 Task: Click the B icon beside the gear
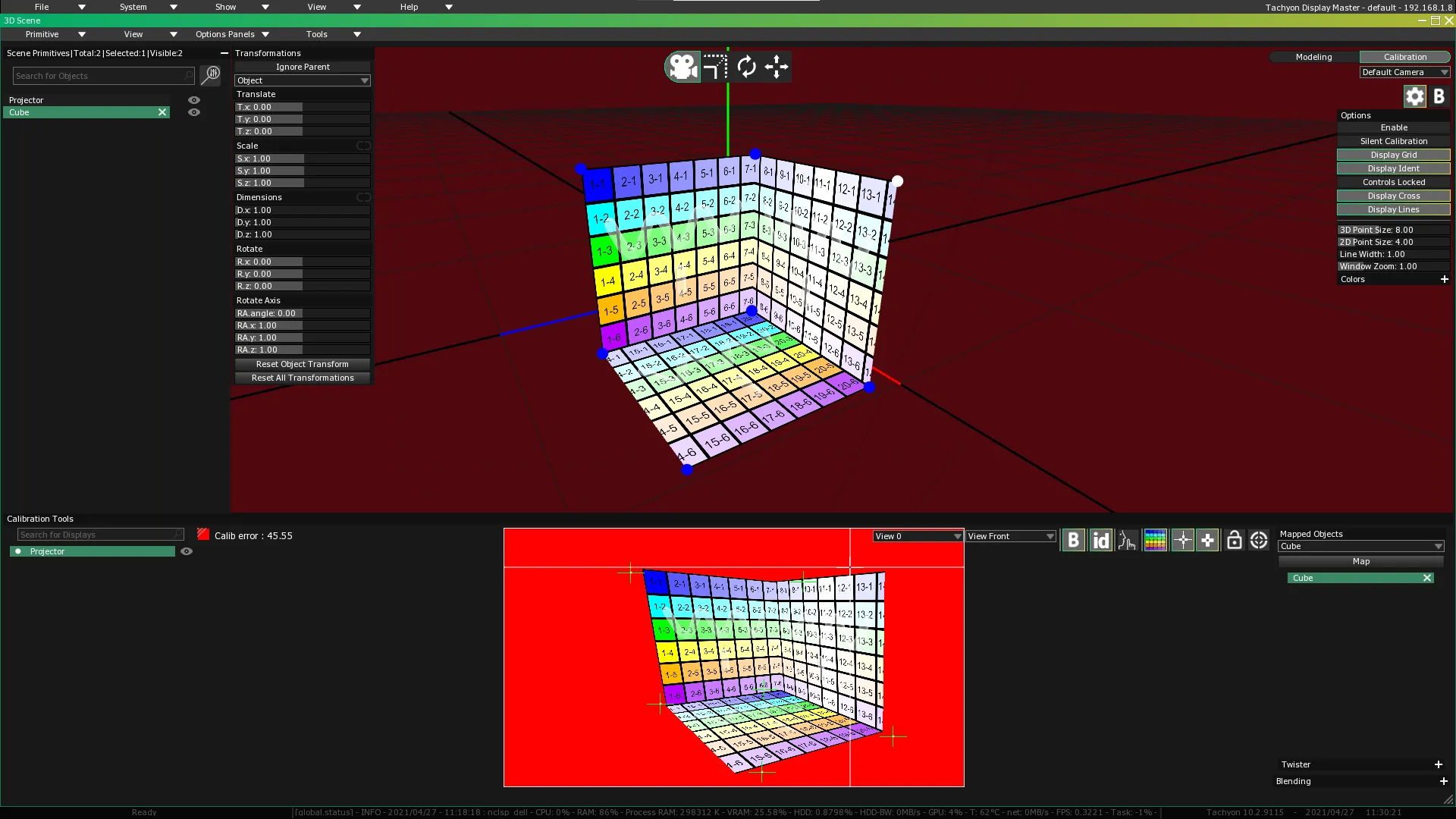[1439, 96]
